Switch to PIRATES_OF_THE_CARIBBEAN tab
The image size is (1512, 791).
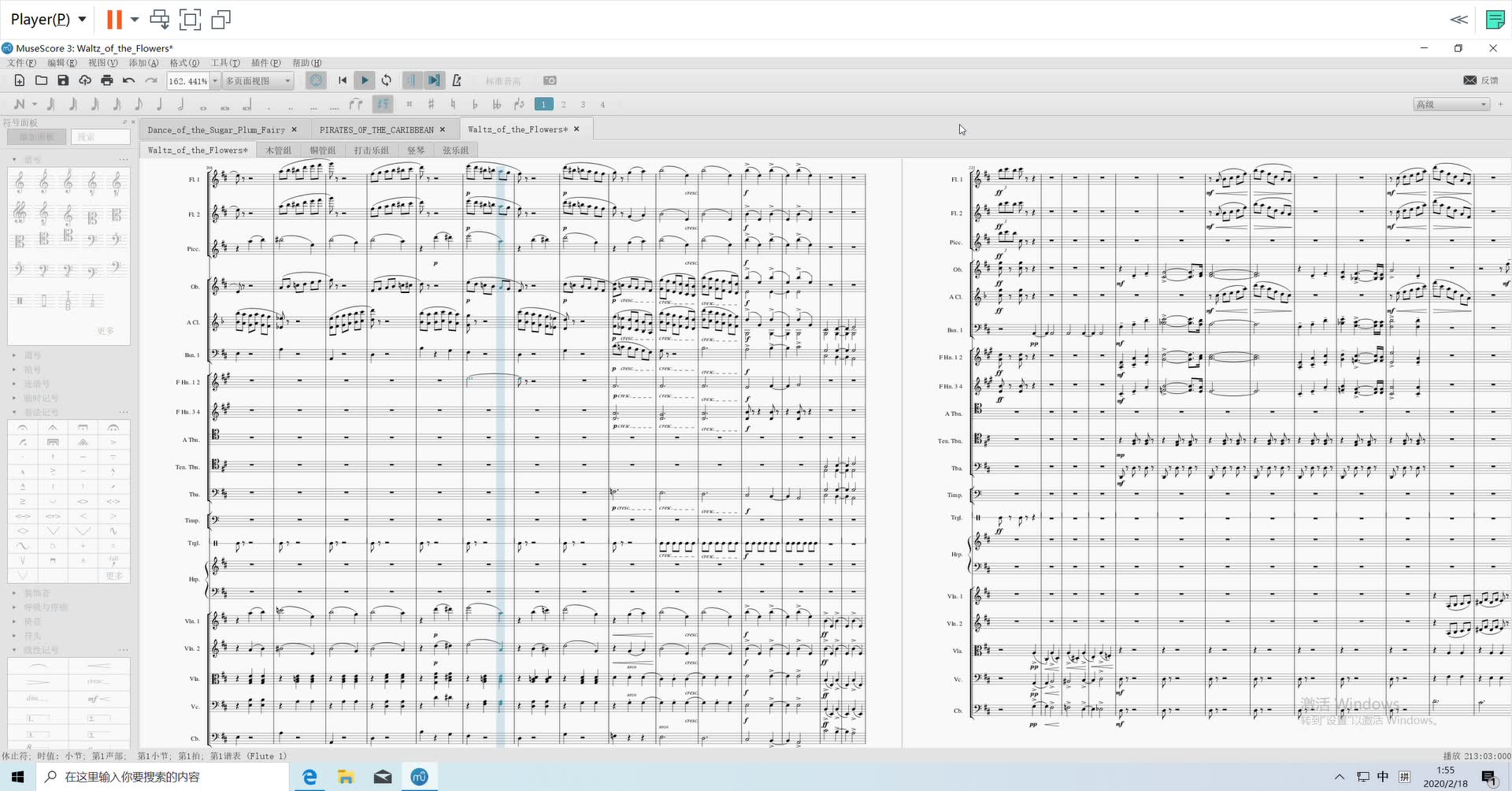[376, 129]
